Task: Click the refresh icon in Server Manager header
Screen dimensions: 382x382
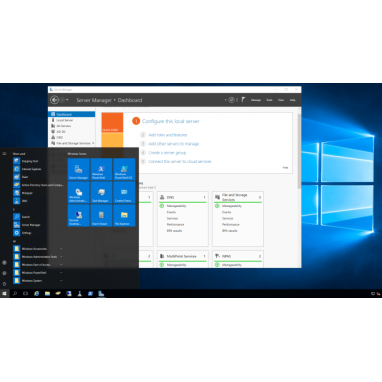Action: (231, 100)
